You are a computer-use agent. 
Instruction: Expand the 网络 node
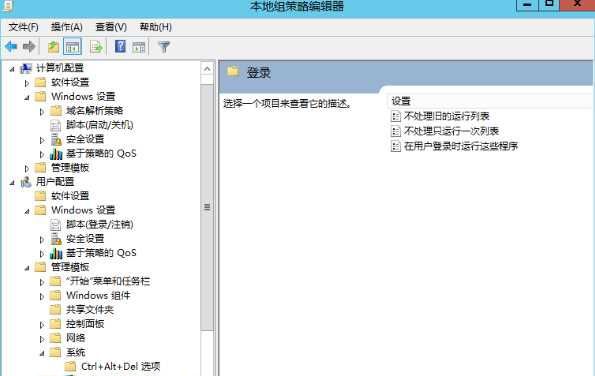(42, 339)
